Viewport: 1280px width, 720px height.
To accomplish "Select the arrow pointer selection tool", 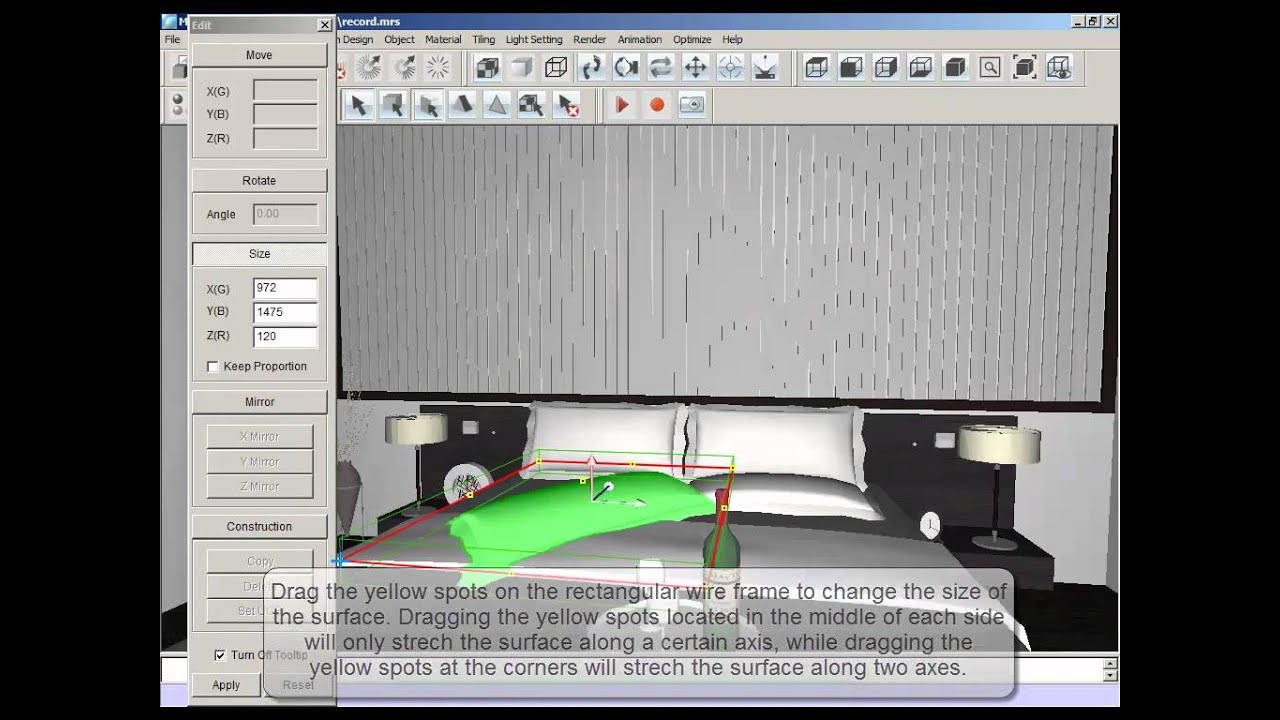I will pyautogui.click(x=358, y=104).
